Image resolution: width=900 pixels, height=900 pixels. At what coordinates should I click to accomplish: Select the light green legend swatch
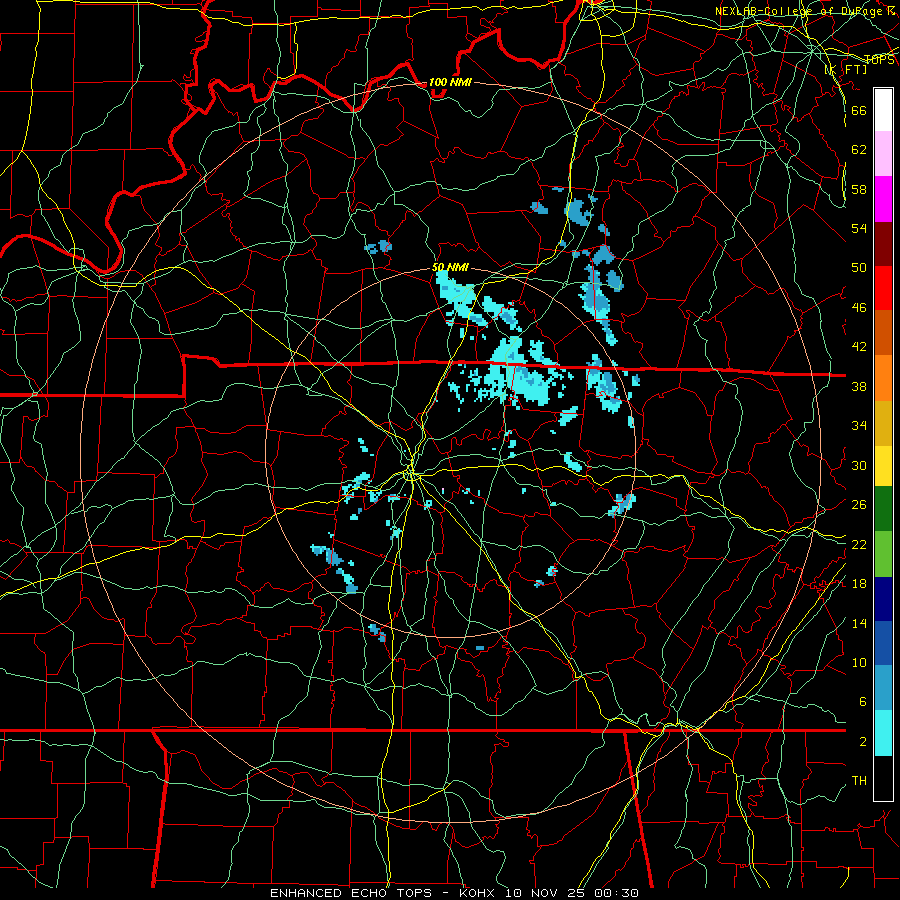[883, 554]
